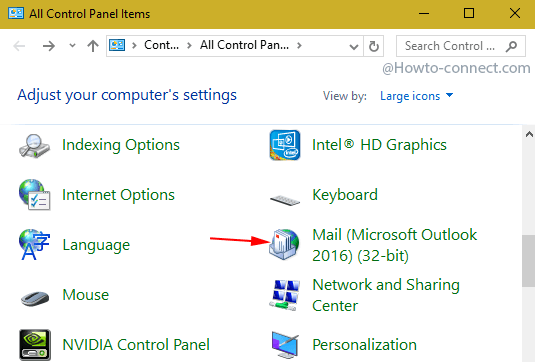Screen dimensions: 535x362
Task: Click the Search Control Panel box
Action: pyautogui.click(x=460, y=46)
